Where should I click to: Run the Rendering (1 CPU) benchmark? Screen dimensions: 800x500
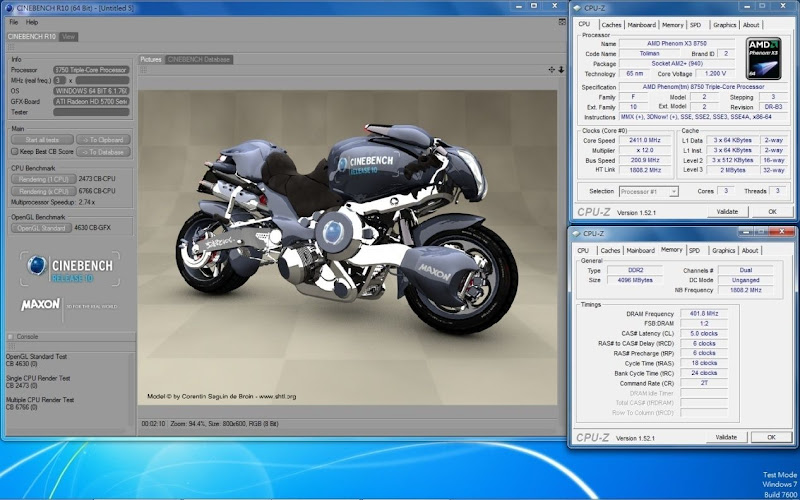43,179
